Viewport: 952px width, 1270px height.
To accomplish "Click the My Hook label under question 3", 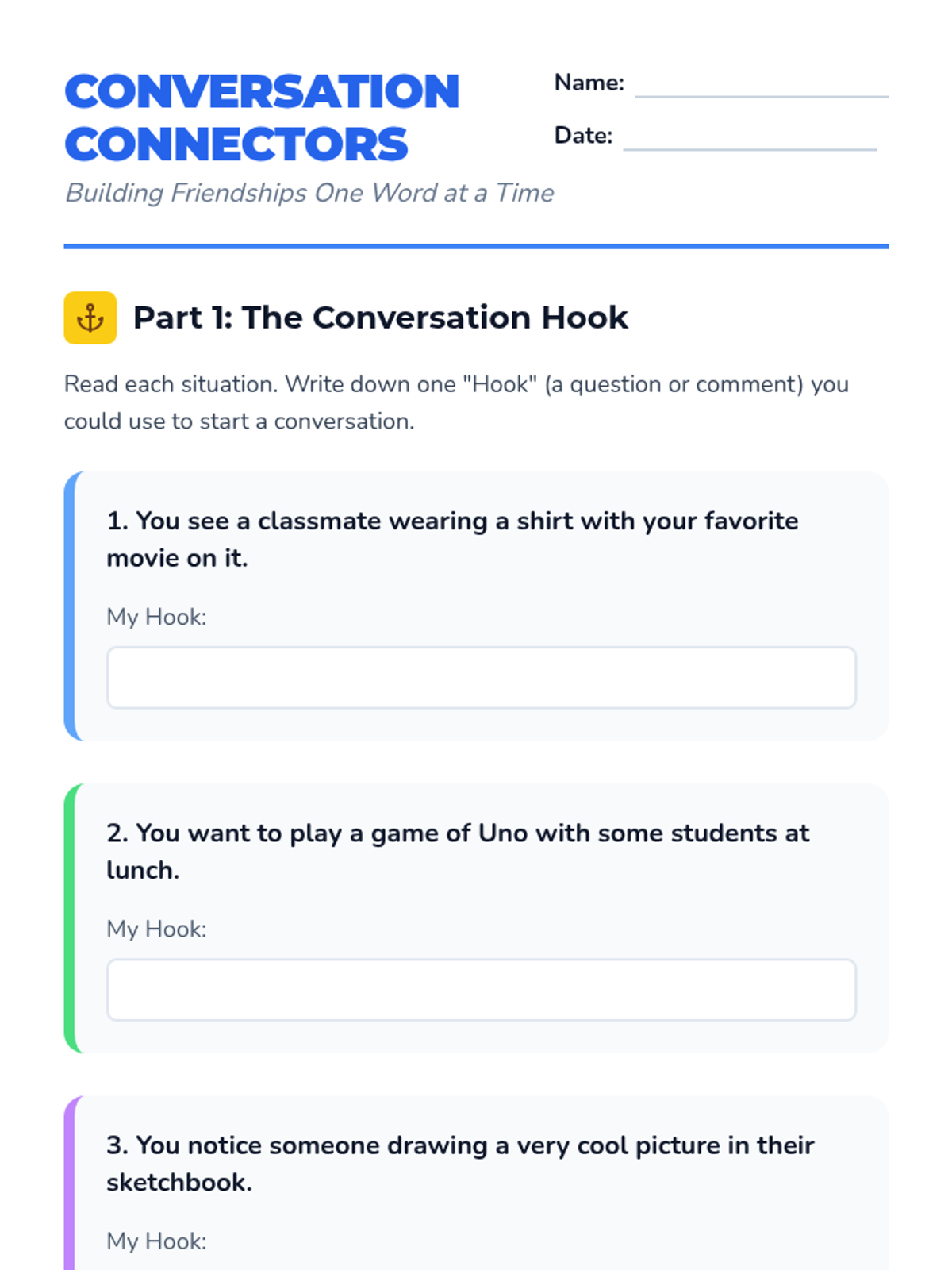I will coord(156,1241).
